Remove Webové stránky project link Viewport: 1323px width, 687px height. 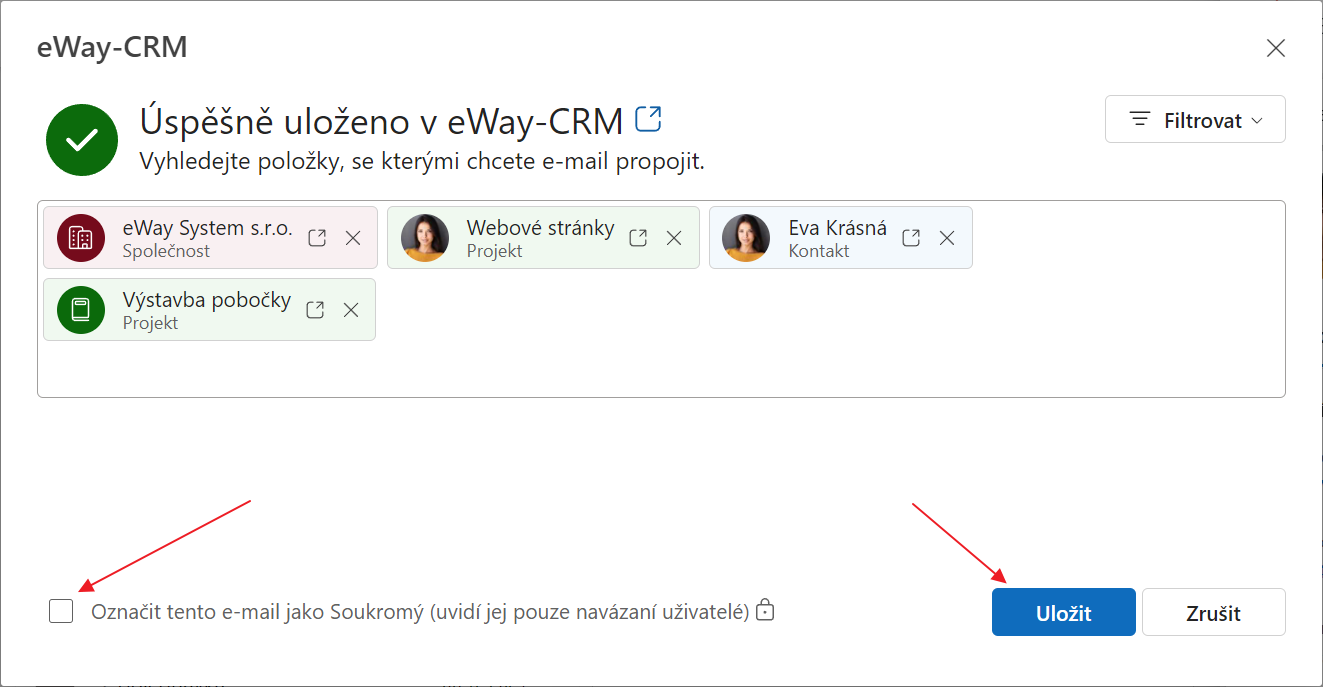tap(674, 238)
